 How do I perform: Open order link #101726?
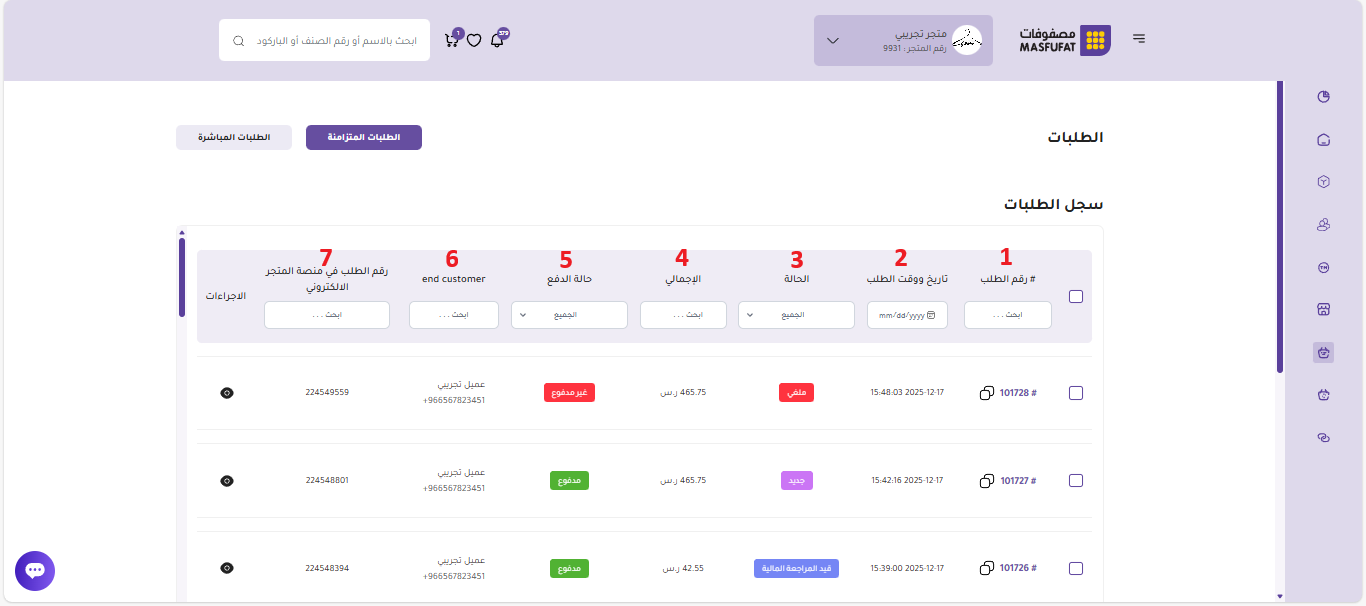pyautogui.click(x=1018, y=568)
